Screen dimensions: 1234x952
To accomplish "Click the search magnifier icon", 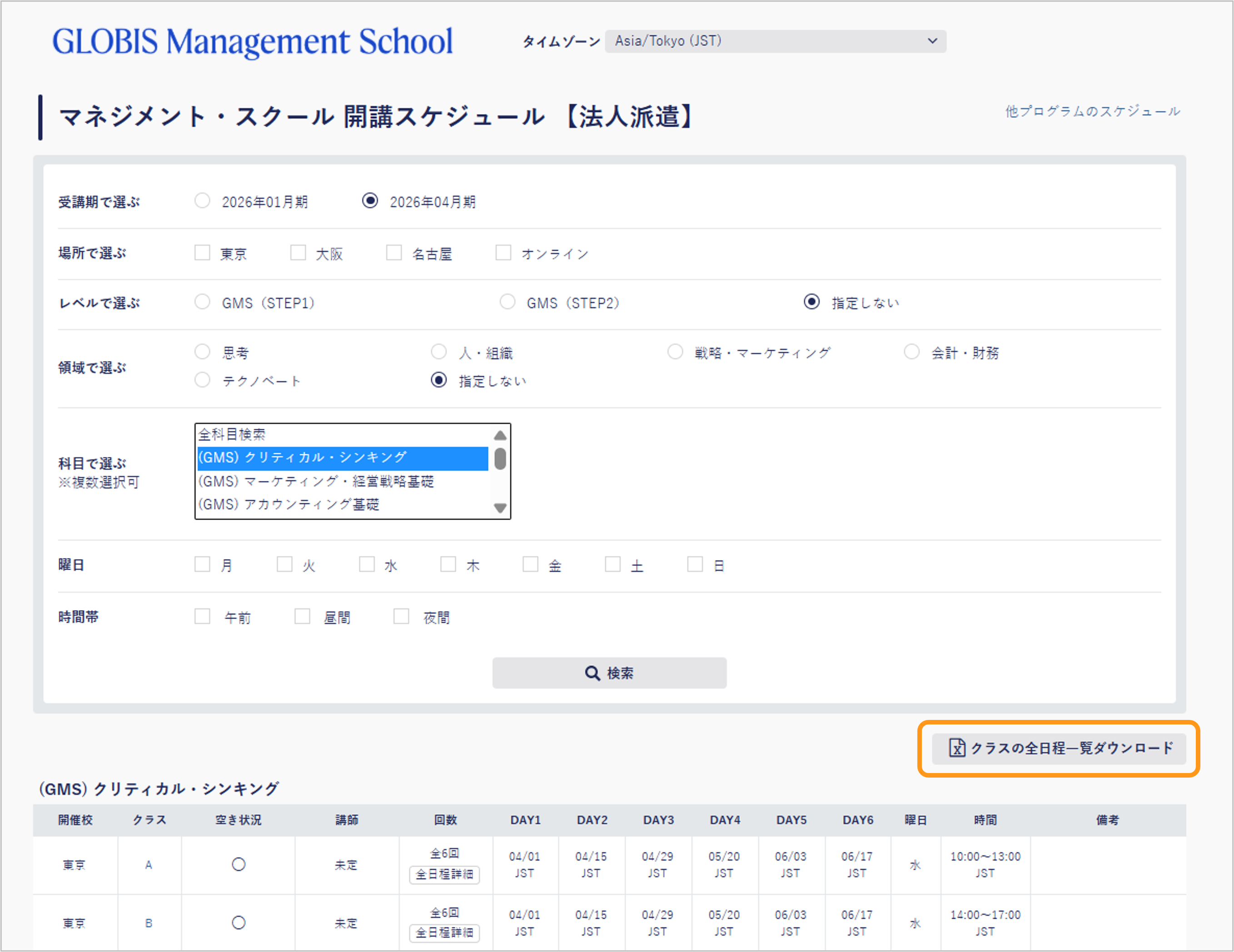I will (x=592, y=673).
